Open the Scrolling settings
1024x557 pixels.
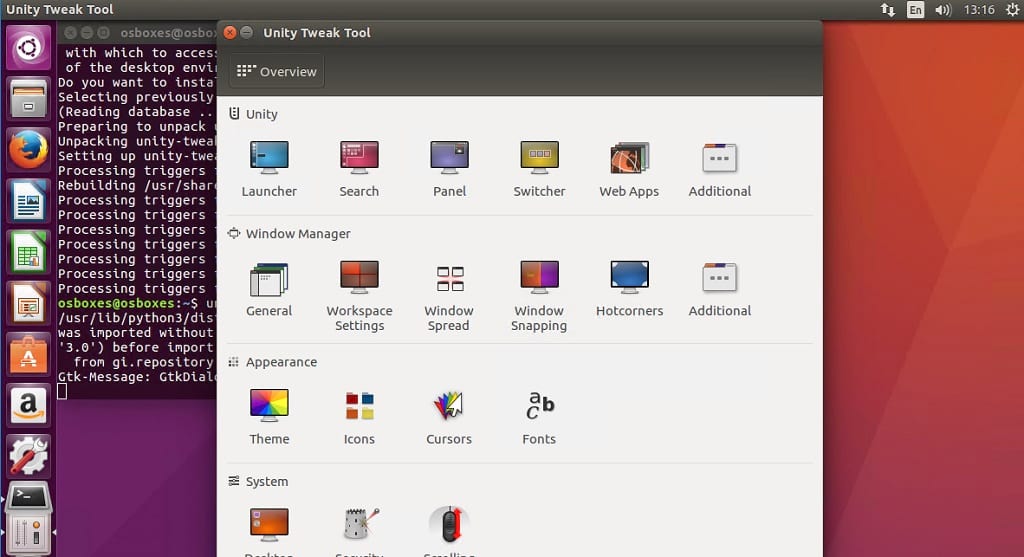click(x=449, y=530)
